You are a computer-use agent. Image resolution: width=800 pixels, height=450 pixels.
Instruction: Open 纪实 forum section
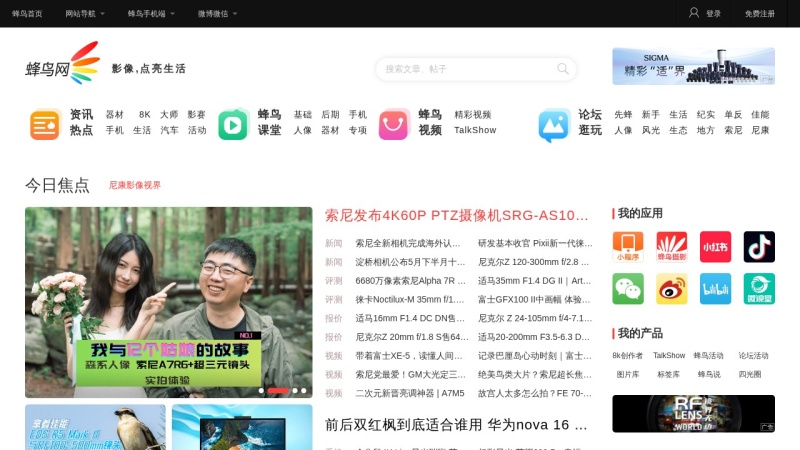706,115
